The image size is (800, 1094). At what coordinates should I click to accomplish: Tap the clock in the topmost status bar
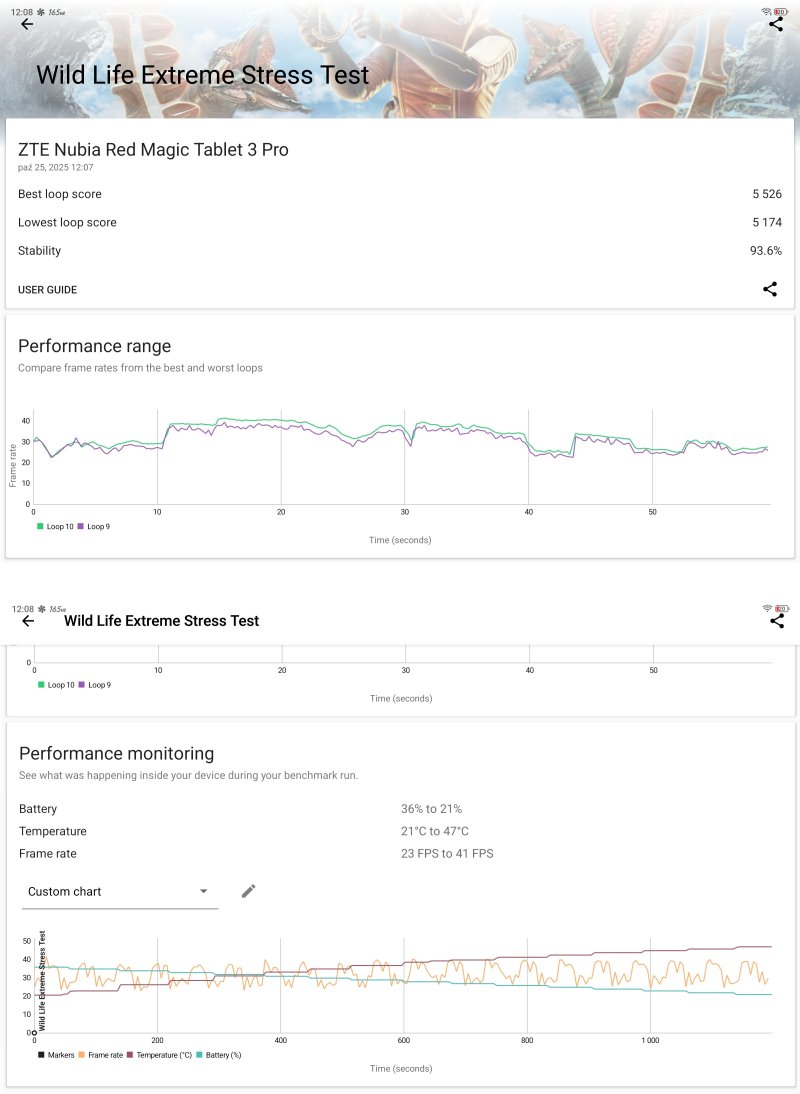[x=22, y=10]
